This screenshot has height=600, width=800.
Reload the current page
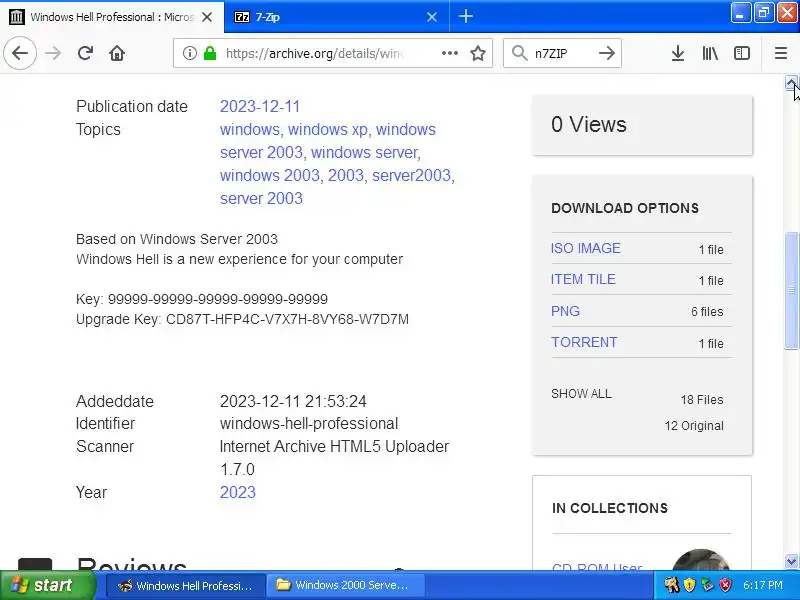coord(85,53)
